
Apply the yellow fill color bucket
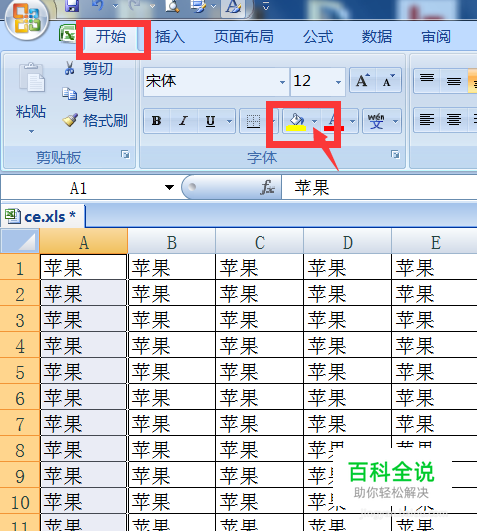pos(296,121)
